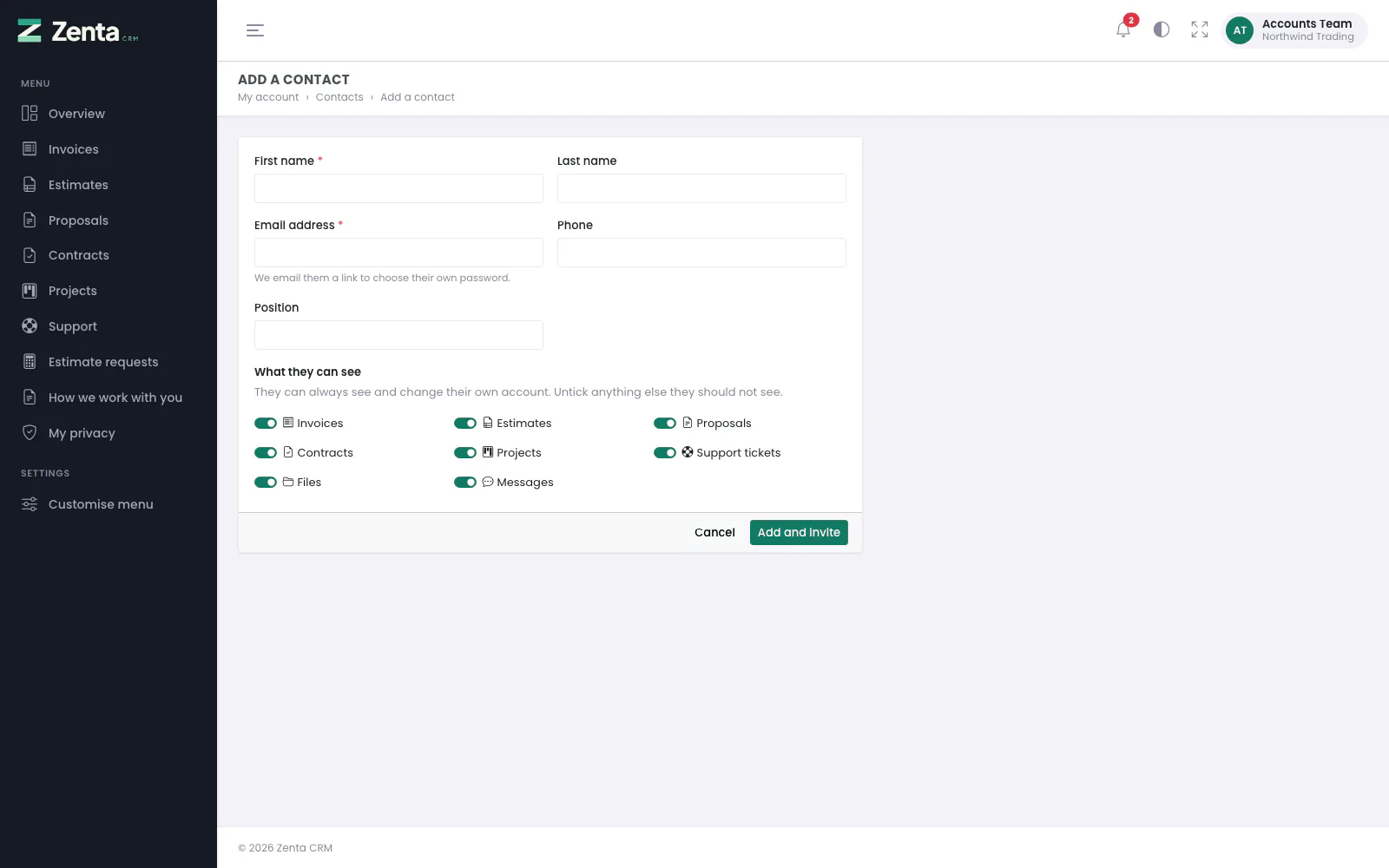
Task: Click '© 2026 Zenta CRM' footer text
Action: pos(286,848)
